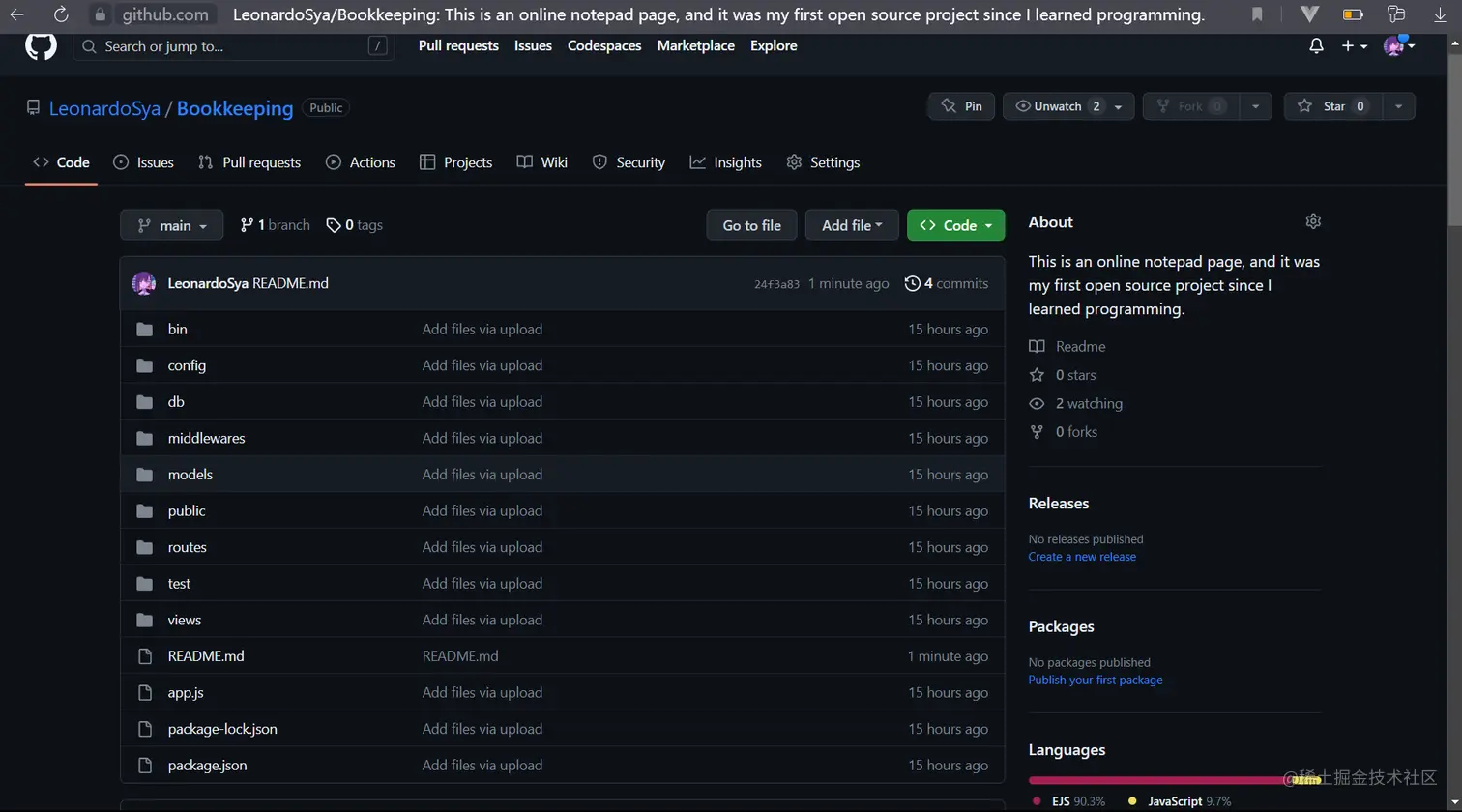
Task: Open the Security tab
Action: tap(629, 162)
